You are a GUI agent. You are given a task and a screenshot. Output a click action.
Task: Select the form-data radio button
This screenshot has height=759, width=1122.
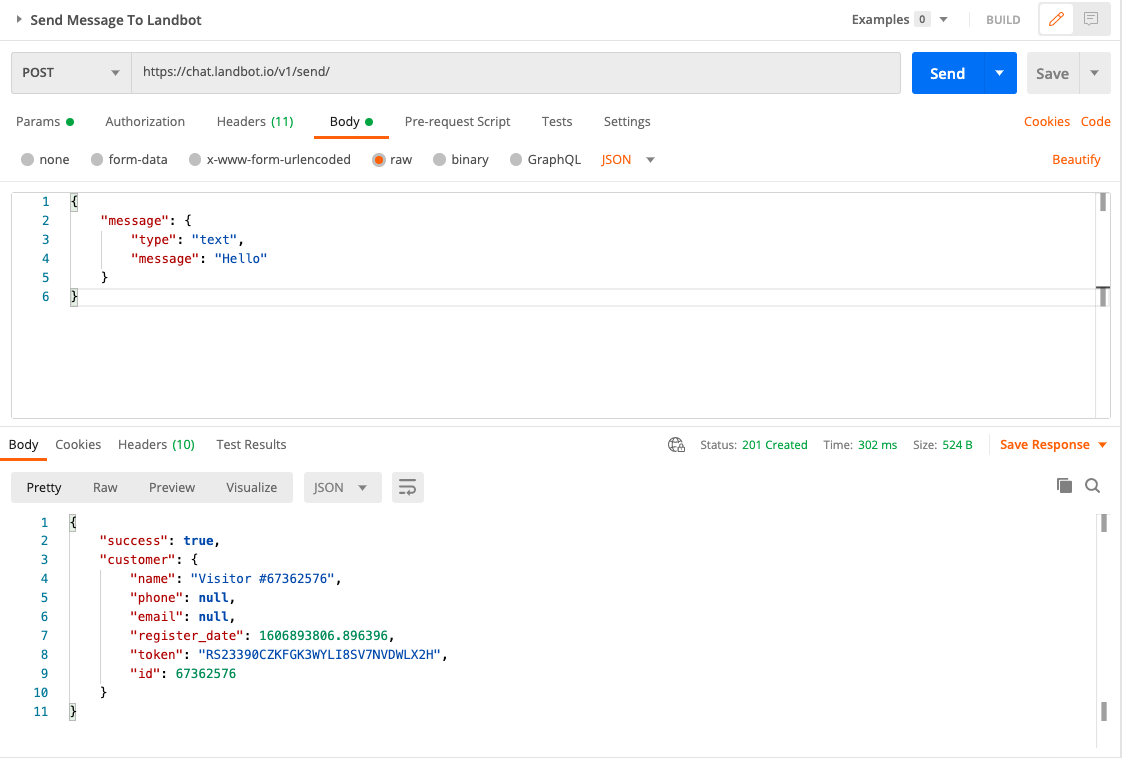[97, 160]
